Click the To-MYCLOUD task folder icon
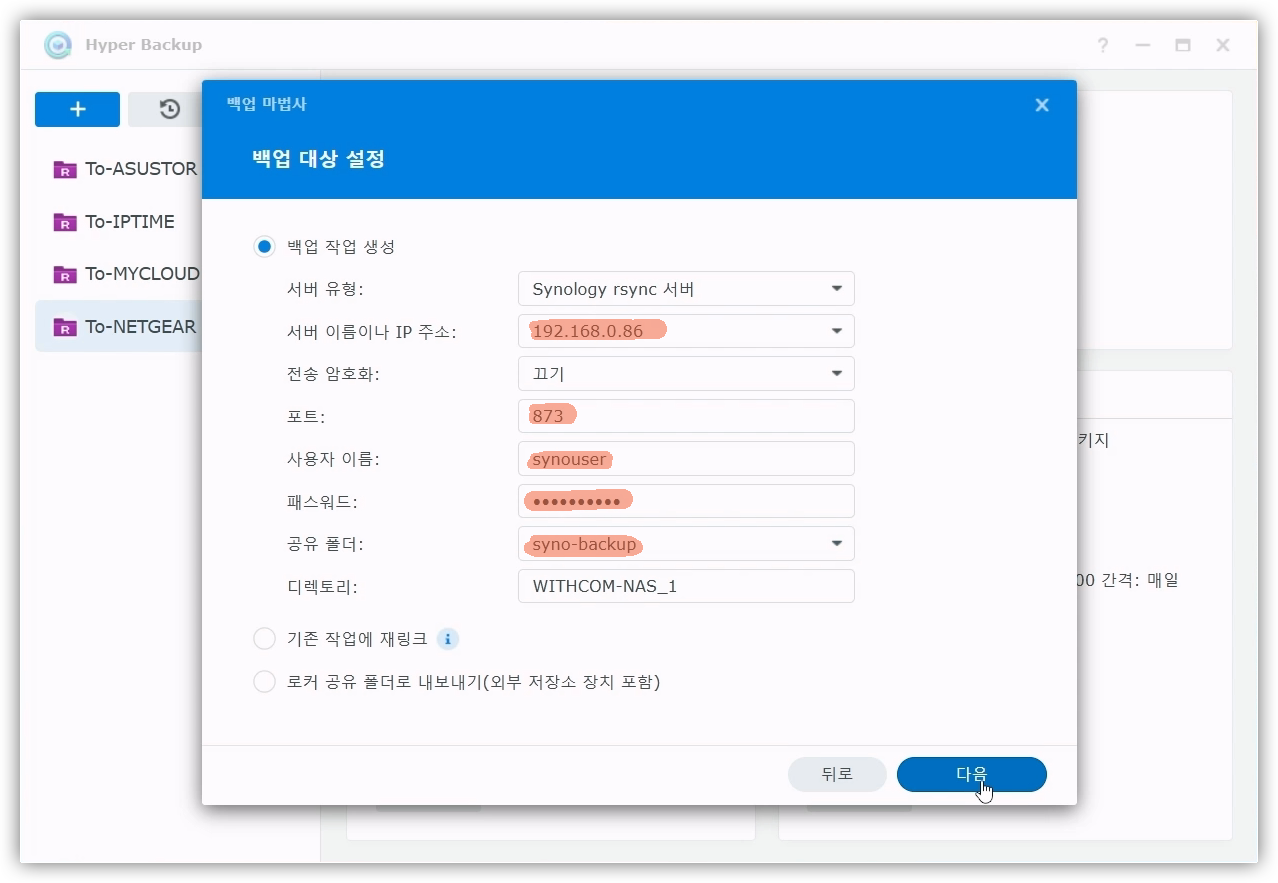This screenshot has width=1278, height=883. [x=65, y=274]
